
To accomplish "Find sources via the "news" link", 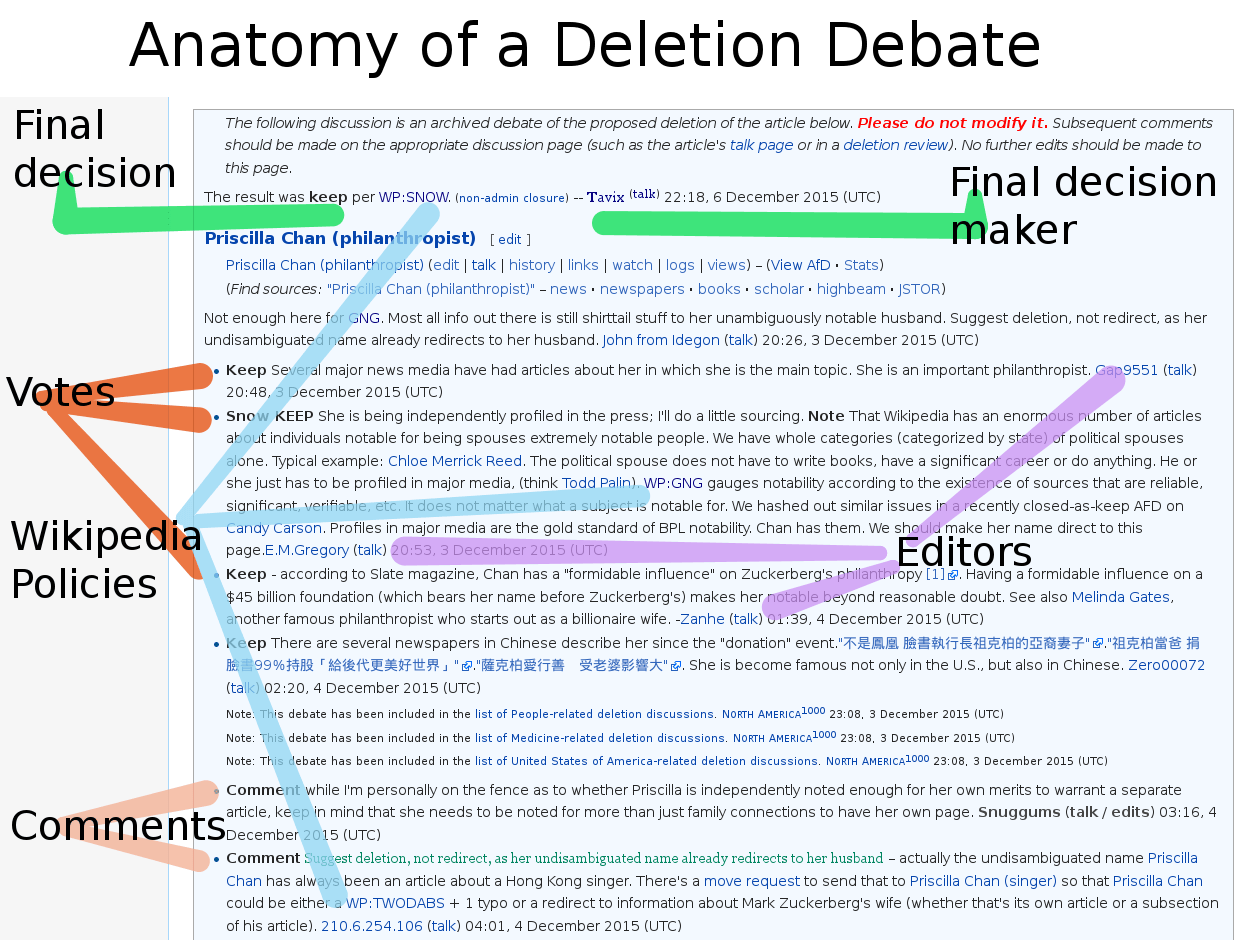I will pyautogui.click(x=568, y=289).
